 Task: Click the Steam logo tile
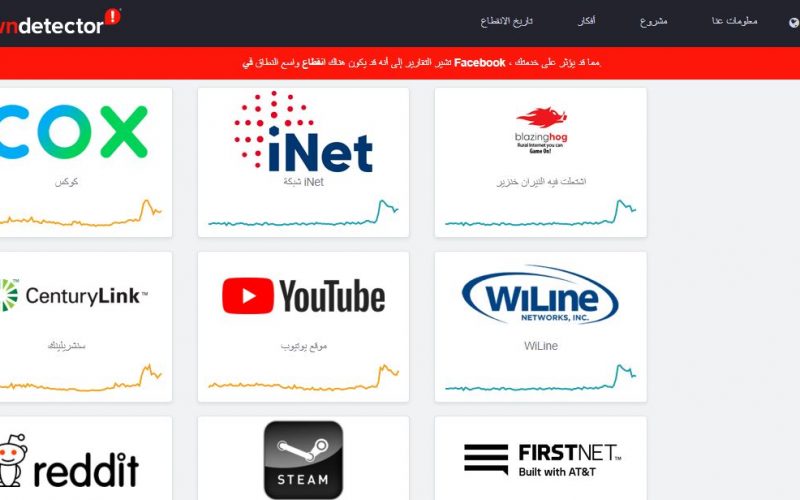pyautogui.click(x=304, y=460)
